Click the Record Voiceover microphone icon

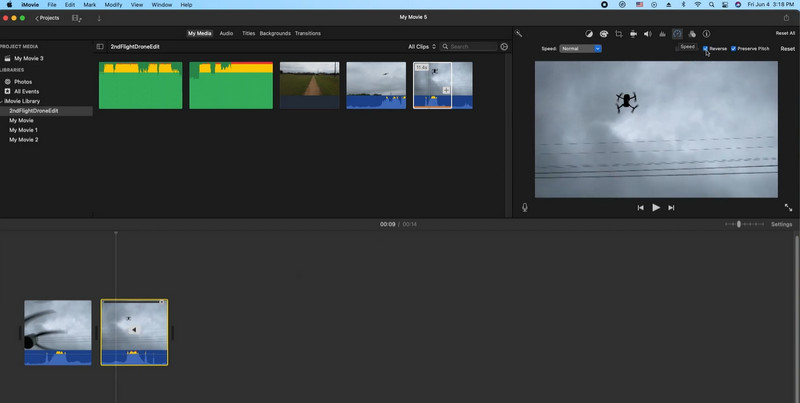(524, 207)
